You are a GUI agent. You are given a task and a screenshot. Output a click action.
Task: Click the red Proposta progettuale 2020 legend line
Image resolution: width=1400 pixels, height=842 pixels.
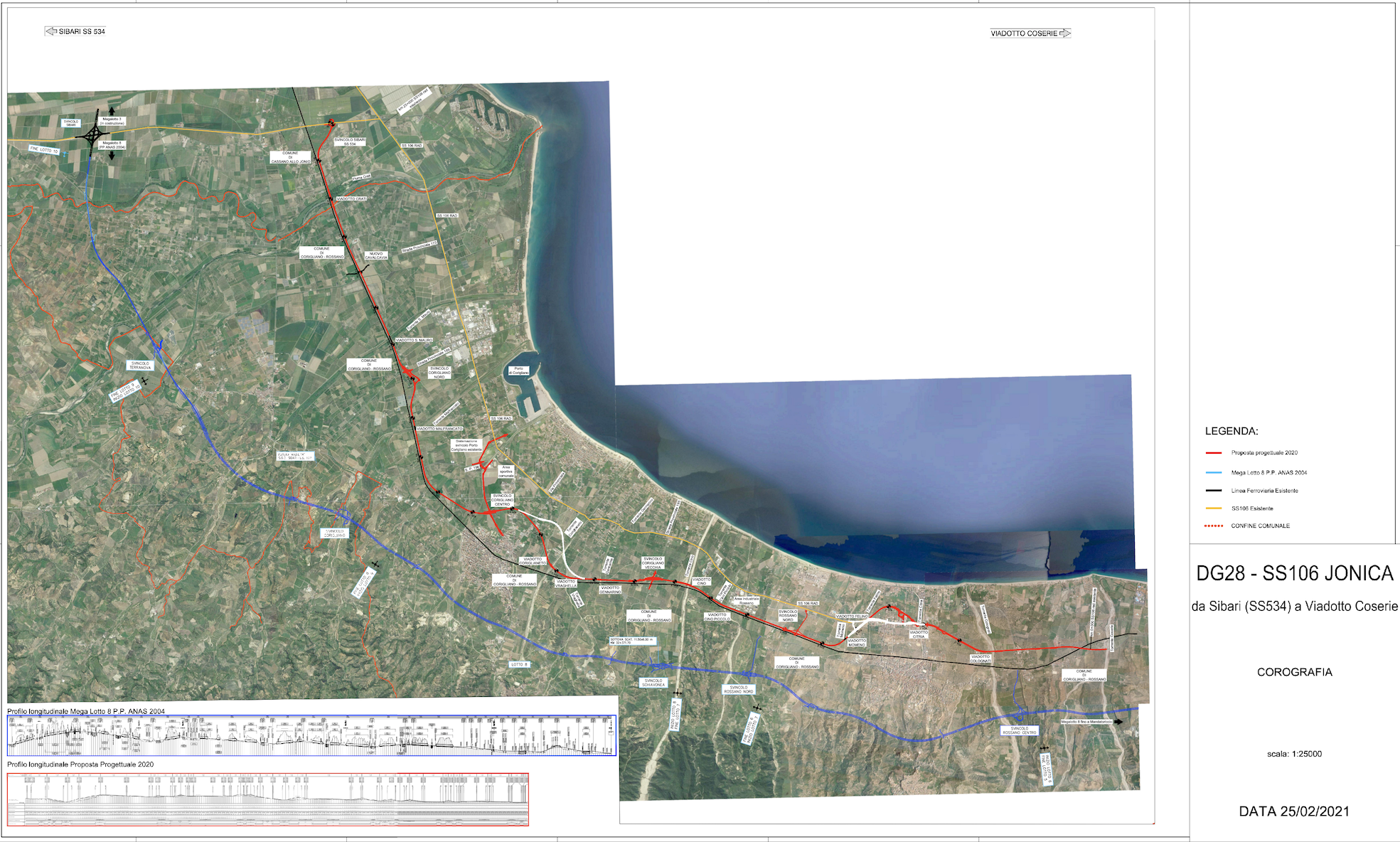tap(1214, 453)
